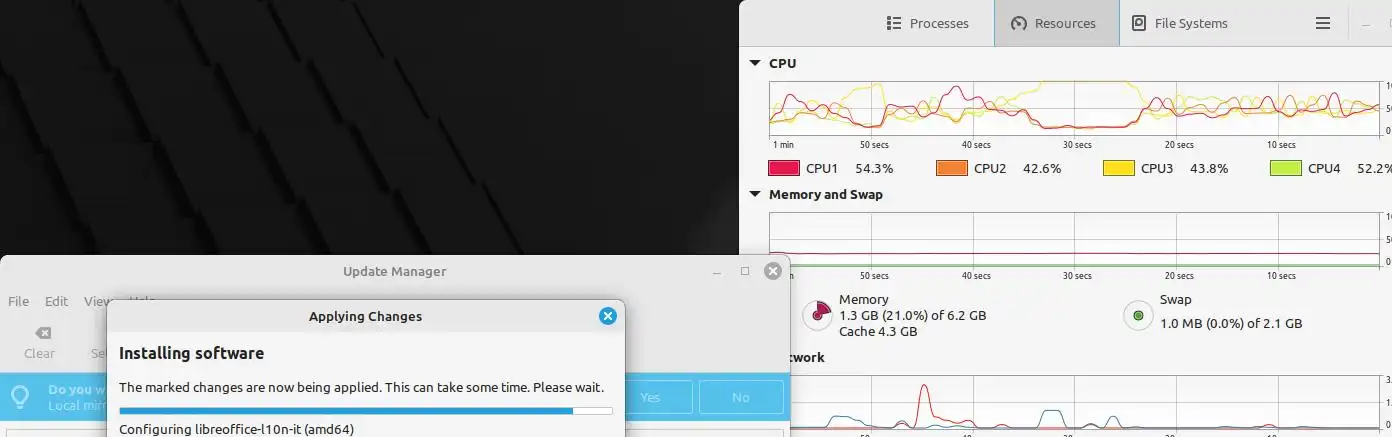Click the Swap usage circle icon
The height and width of the screenshot is (437, 1392).
click(1138, 316)
